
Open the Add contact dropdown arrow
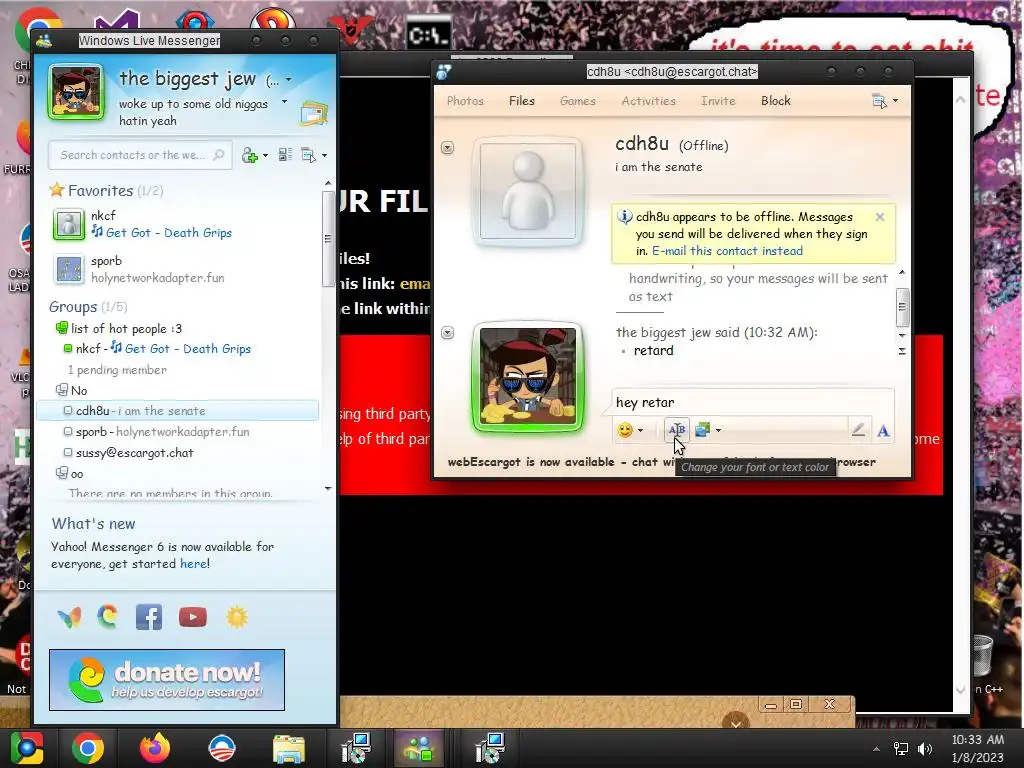tap(265, 155)
